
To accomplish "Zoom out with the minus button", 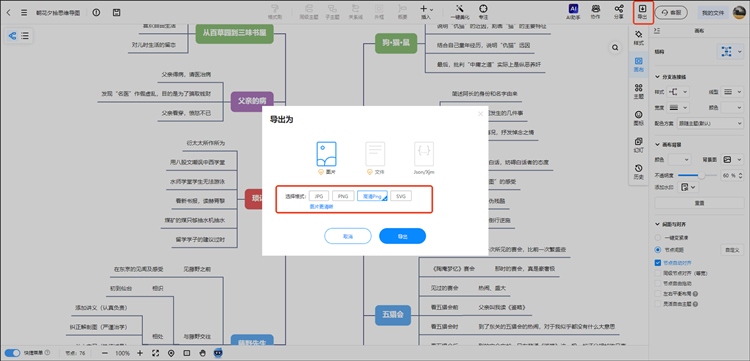I will tap(105, 353).
